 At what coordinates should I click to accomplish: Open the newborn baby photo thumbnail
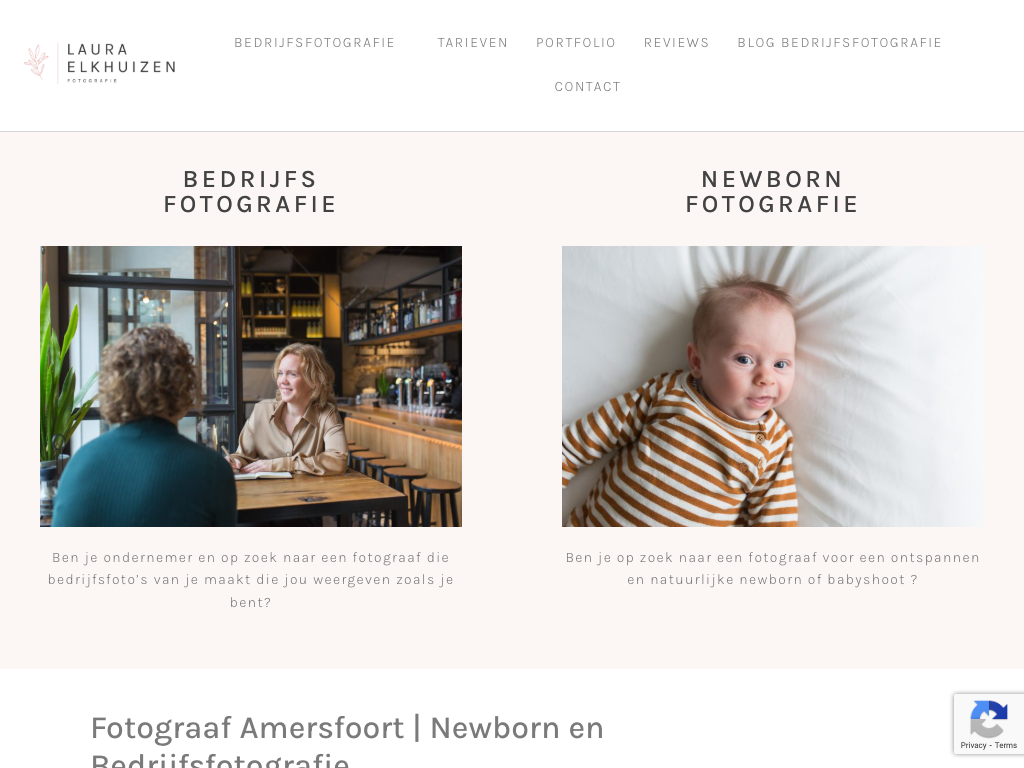click(773, 387)
